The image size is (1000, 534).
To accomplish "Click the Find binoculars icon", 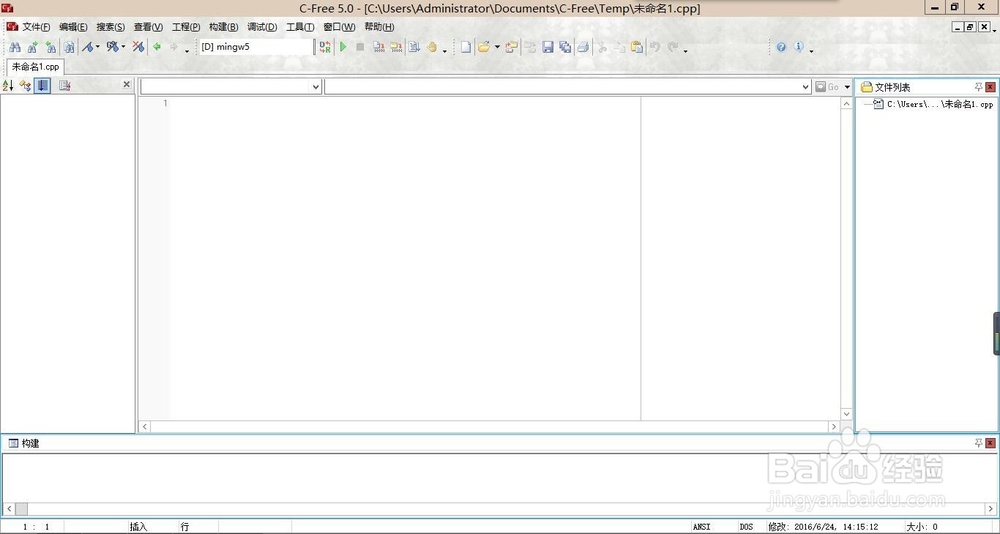I will (x=15, y=47).
